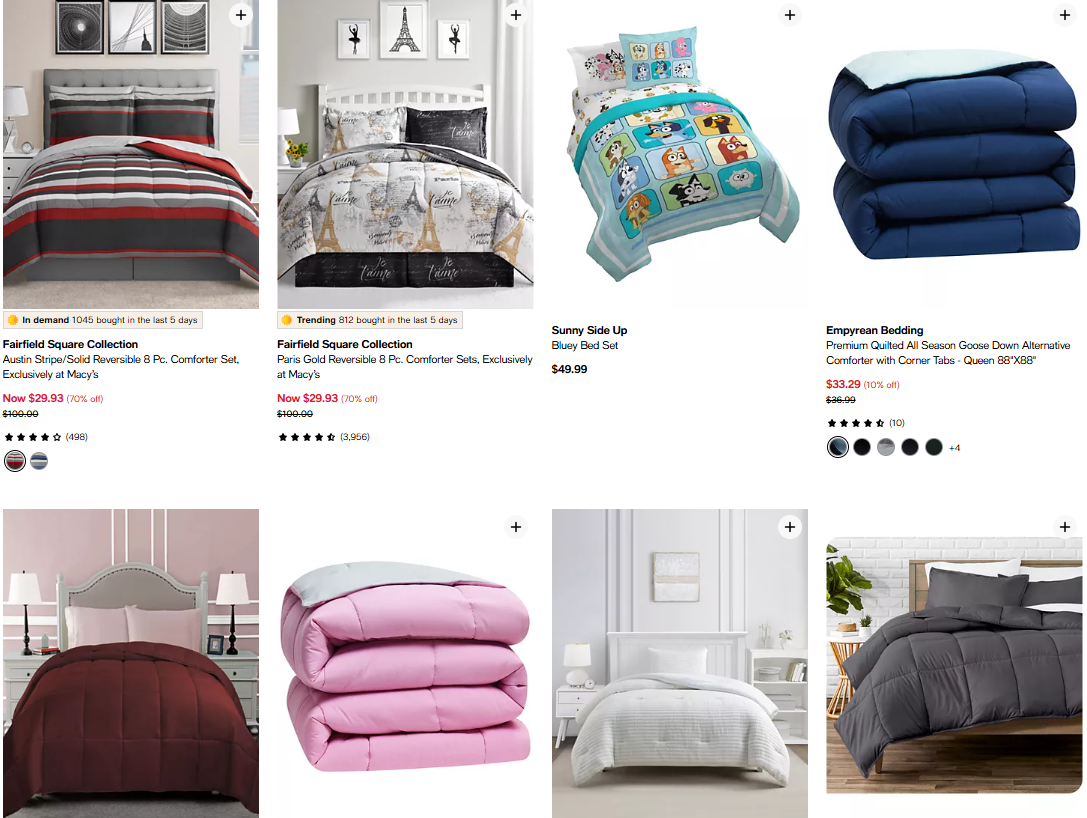Open Austin Stripe Reversible Comforter Set link
The image size is (1087, 818).
121,367
